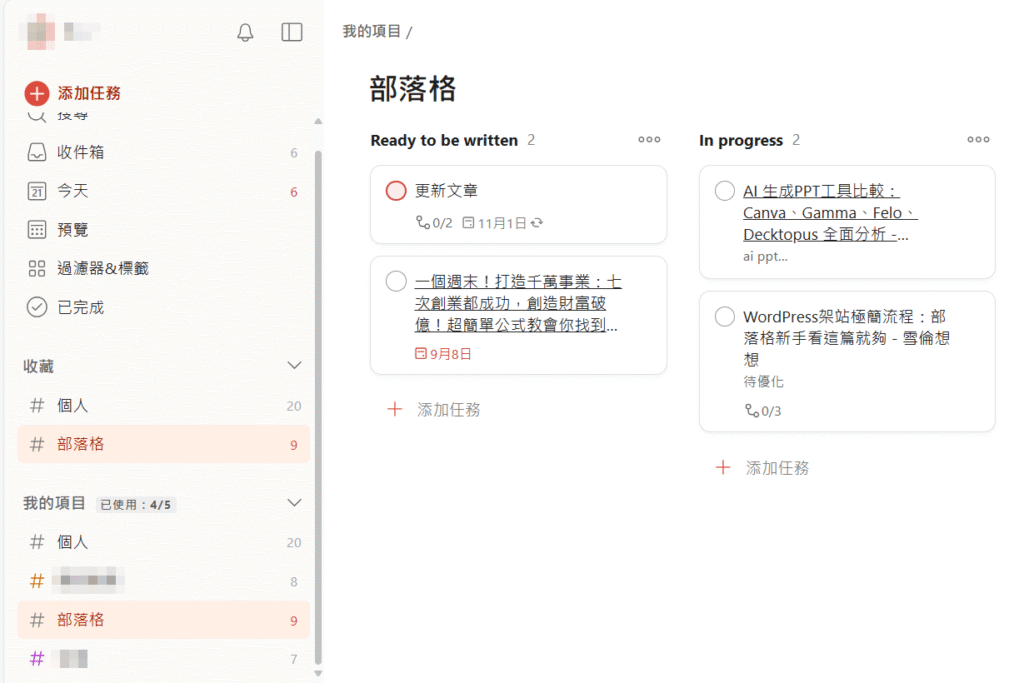The height and width of the screenshot is (683, 1024).
Task: Click the sidebar vertical scrollbar
Action: 318,400
